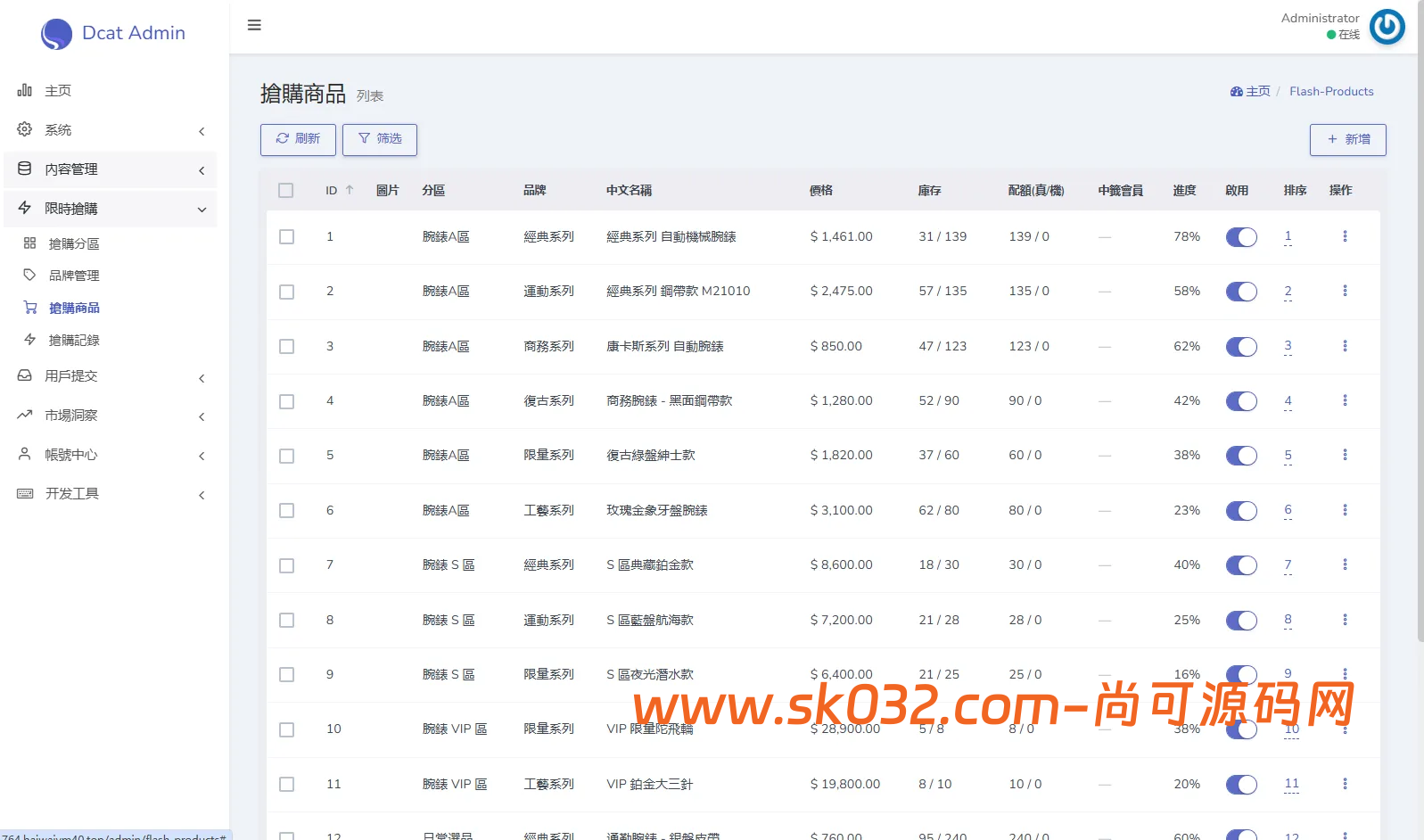
Task: Click the 用戶提交 inbox icon
Action: [25, 375]
